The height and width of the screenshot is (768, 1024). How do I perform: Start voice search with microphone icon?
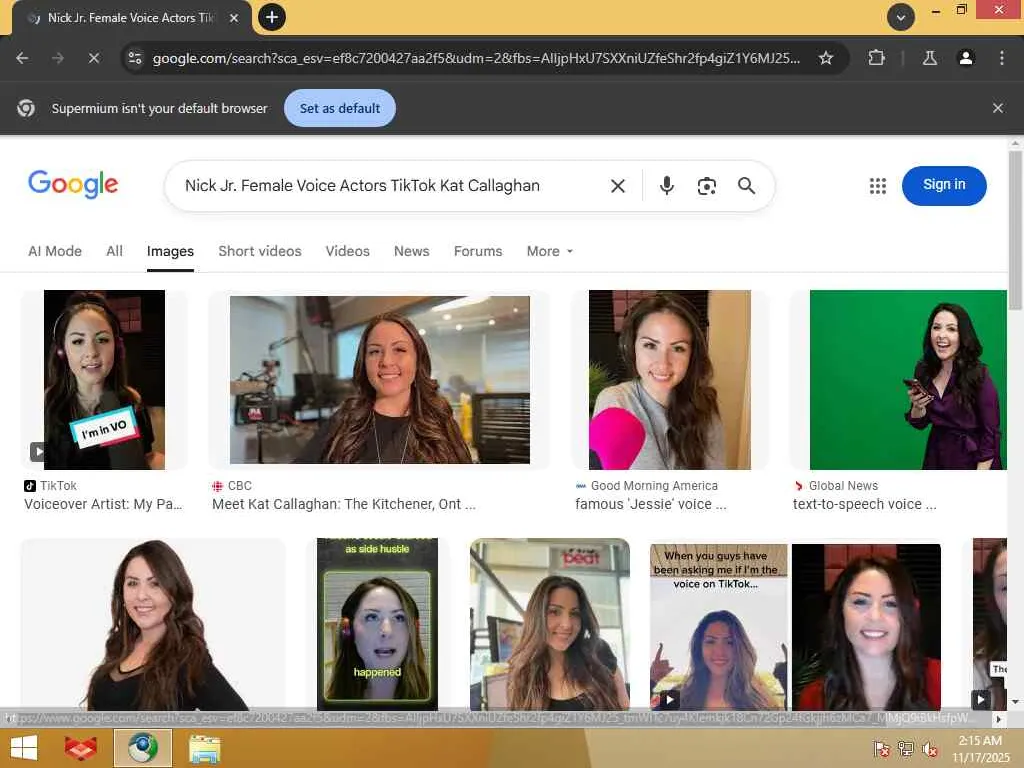coord(667,186)
